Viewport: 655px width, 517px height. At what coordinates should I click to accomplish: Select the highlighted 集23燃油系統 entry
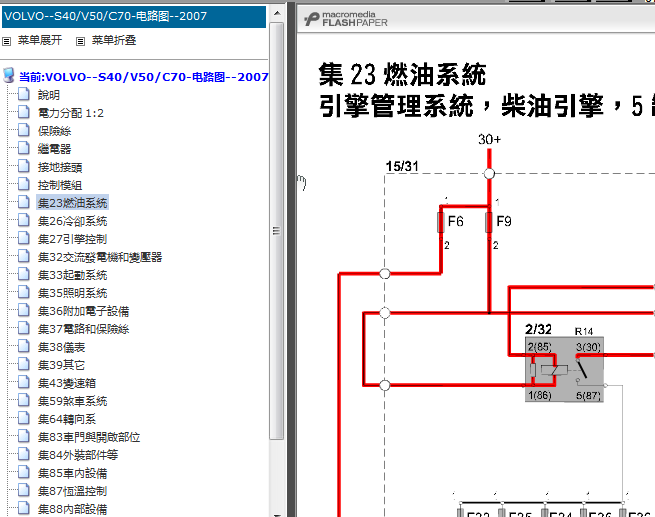[72, 203]
